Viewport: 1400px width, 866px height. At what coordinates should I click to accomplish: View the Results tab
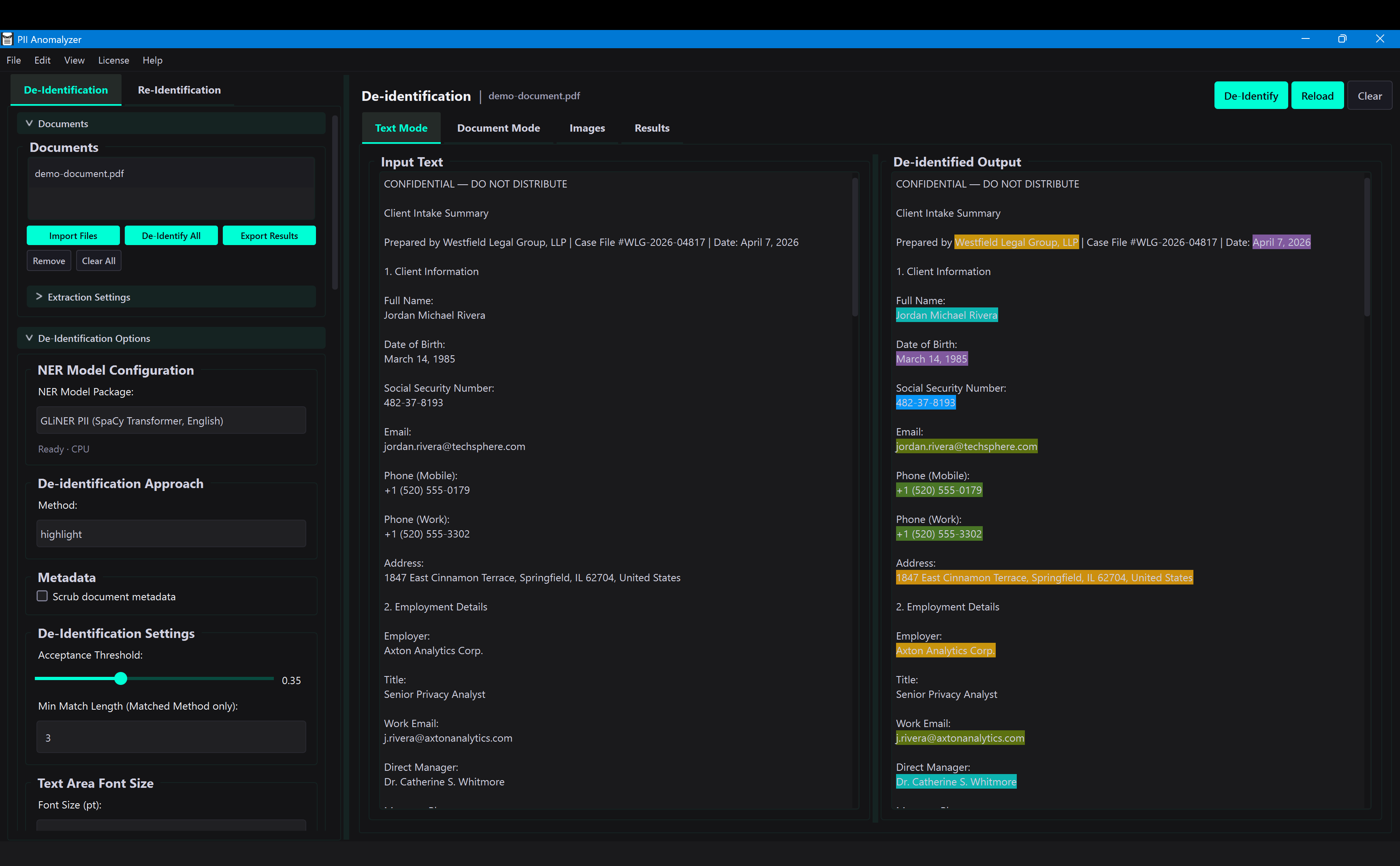click(651, 128)
